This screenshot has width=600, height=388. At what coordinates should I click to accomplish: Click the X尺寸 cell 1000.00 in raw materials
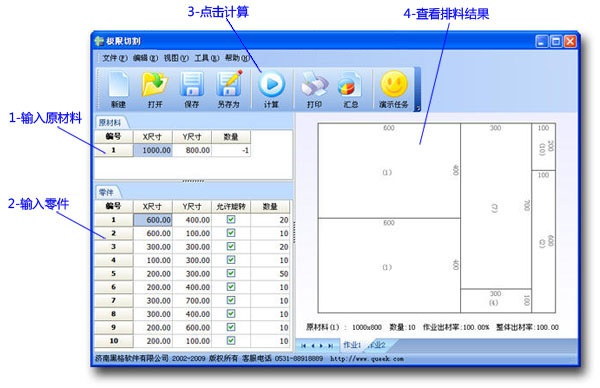153,150
